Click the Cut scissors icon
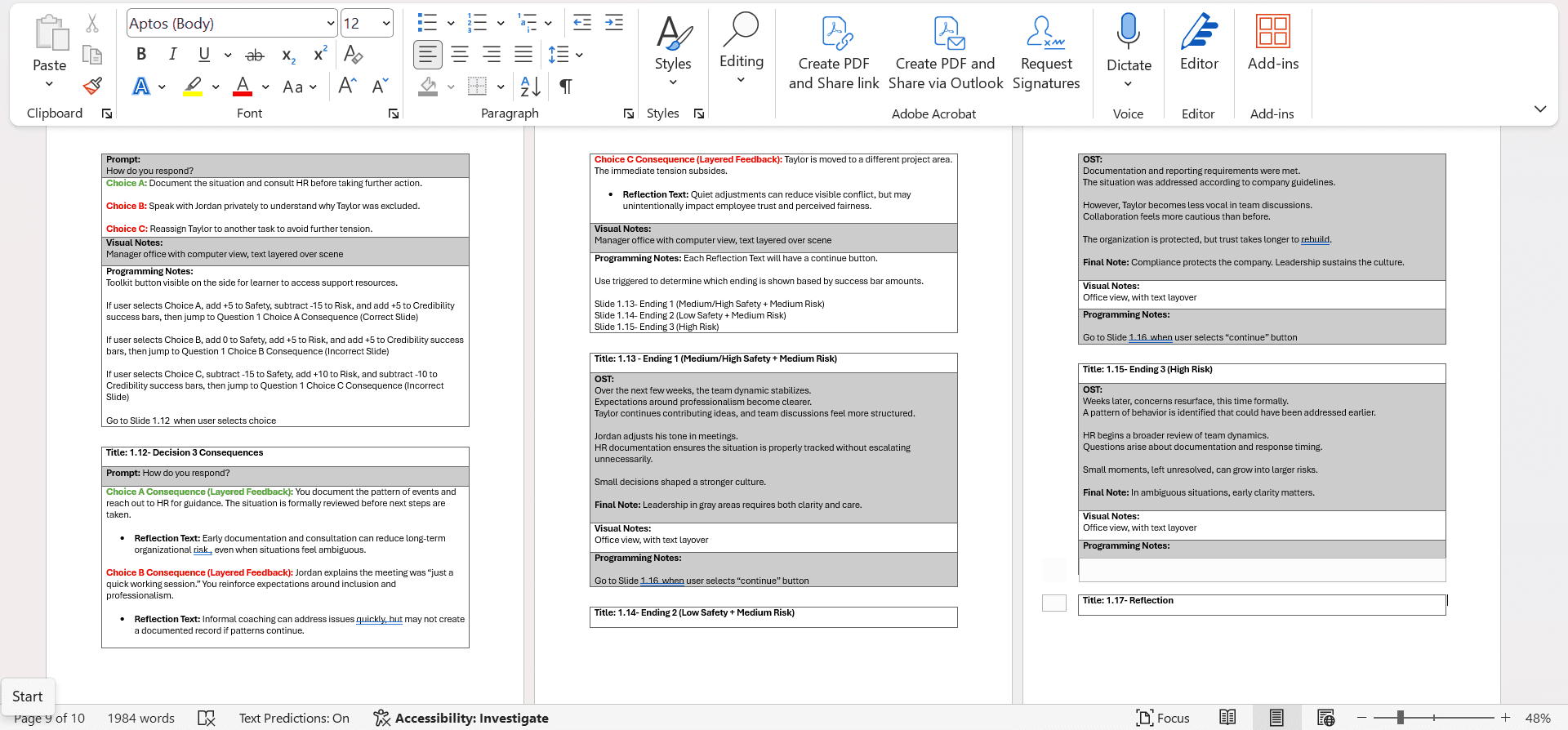The width and height of the screenshot is (1568, 730). (x=92, y=24)
